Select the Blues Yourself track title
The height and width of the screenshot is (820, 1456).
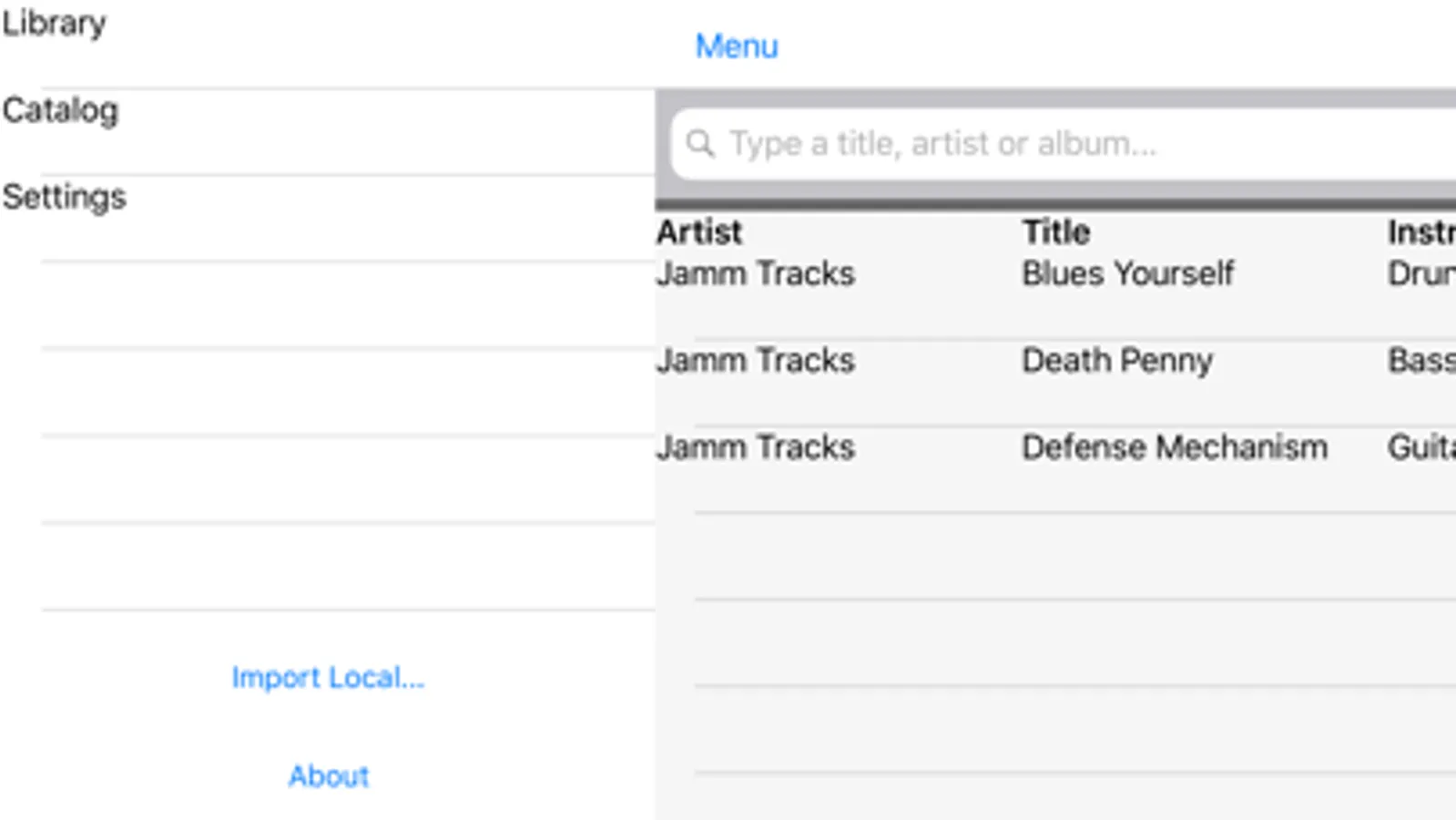click(1127, 273)
